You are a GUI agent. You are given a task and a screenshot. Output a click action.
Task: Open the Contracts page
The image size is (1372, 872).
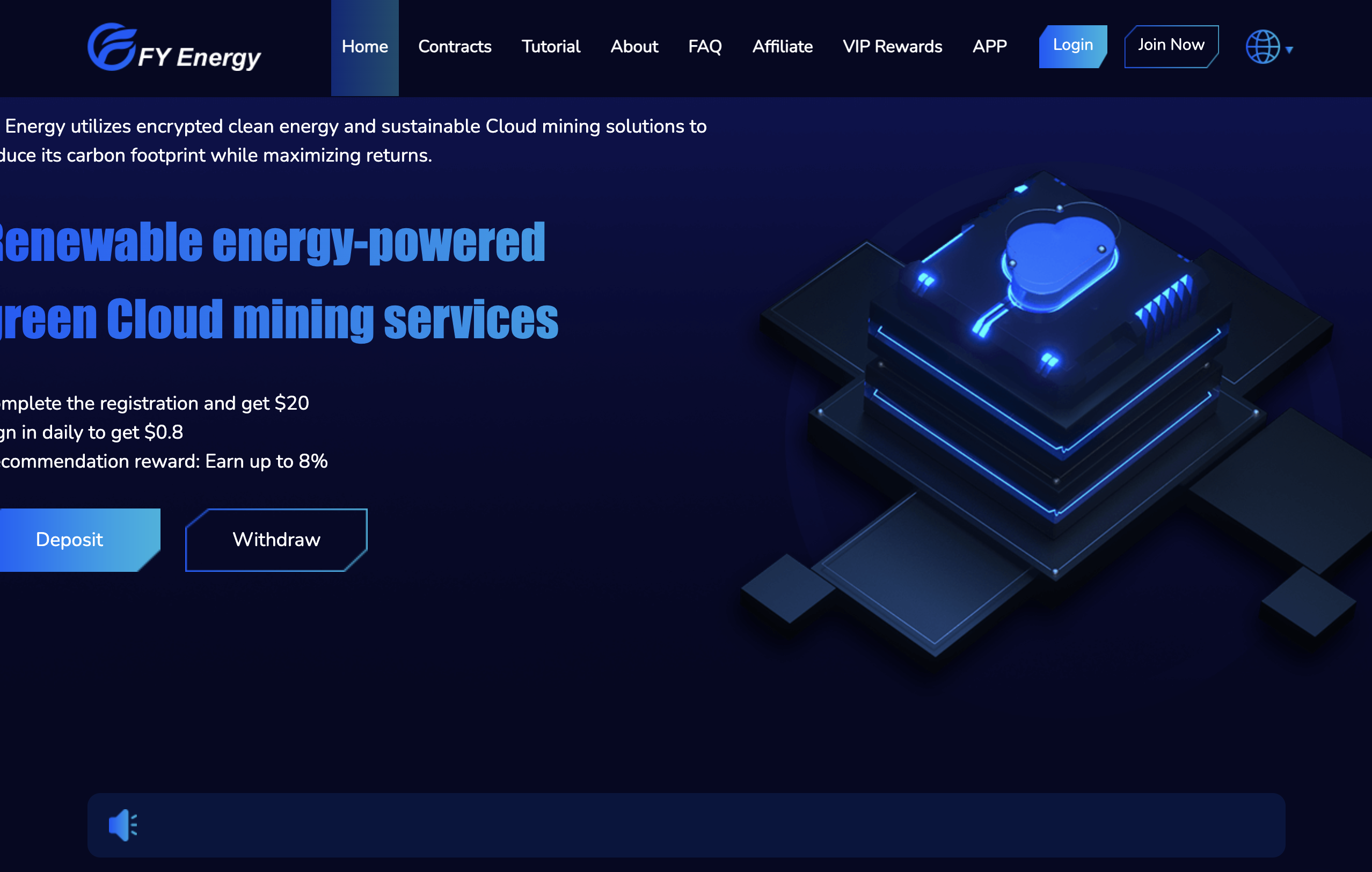click(455, 47)
